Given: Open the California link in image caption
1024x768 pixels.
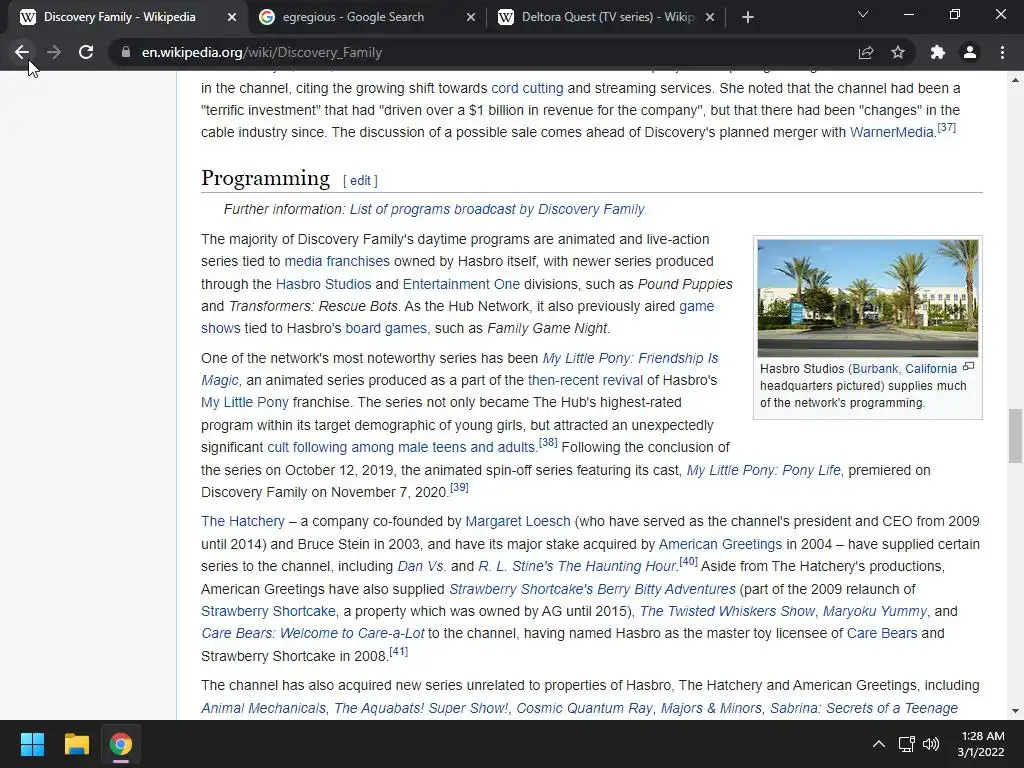Looking at the screenshot, I should [931, 368].
